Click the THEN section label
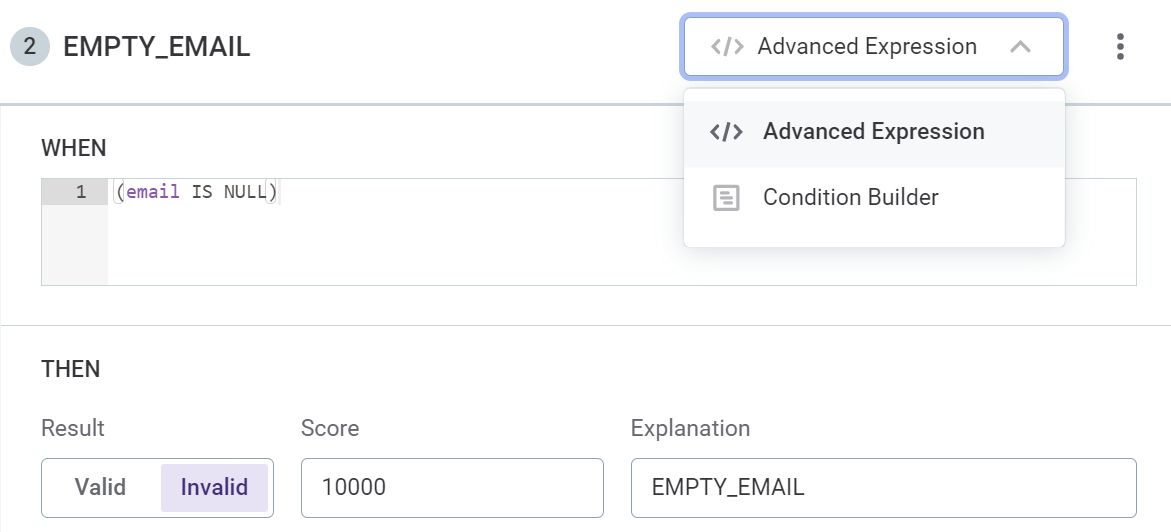 click(71, 369)
